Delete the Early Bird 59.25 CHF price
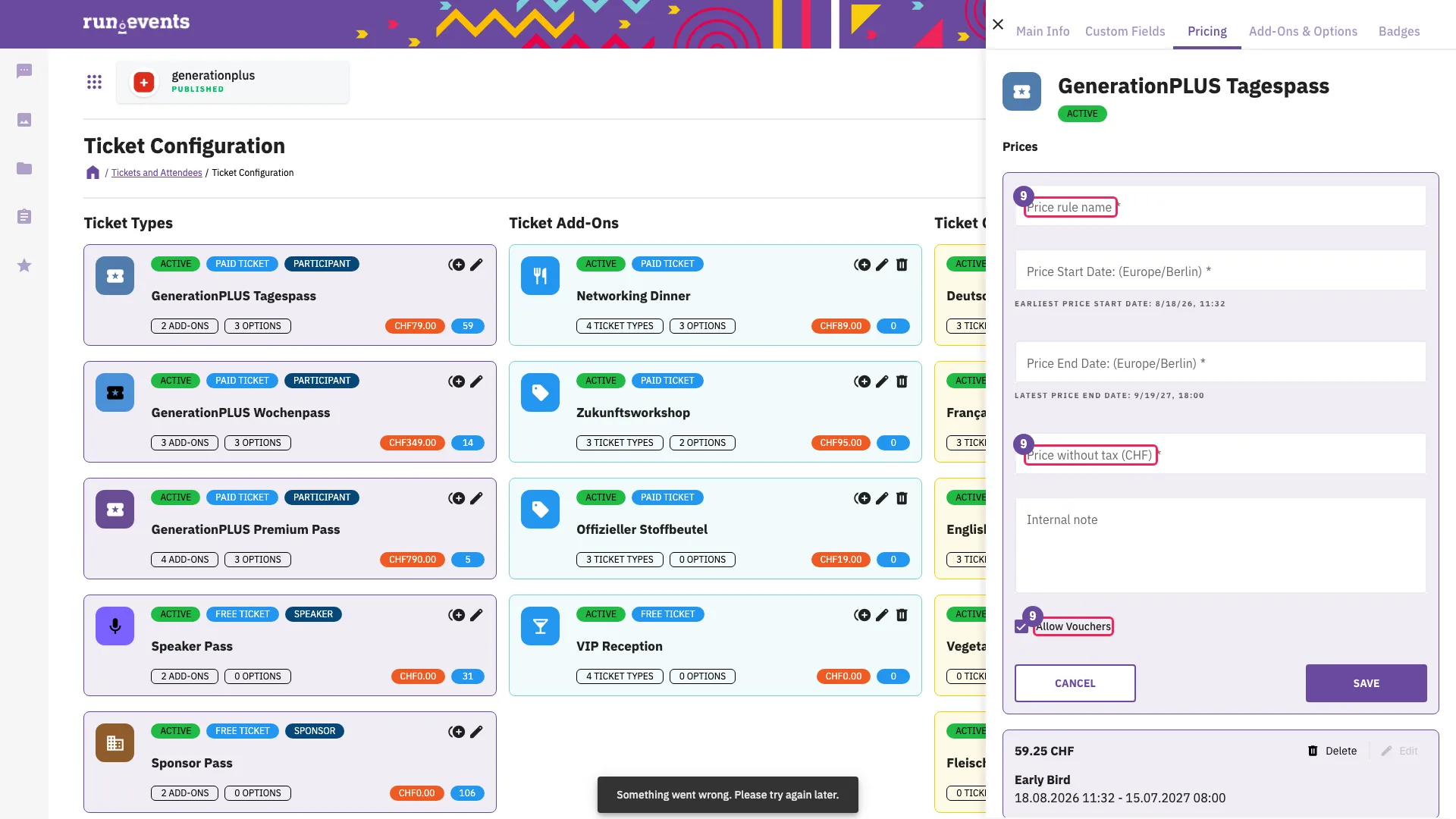This screenshot has height=819, width=1456. pos(1332,751)
